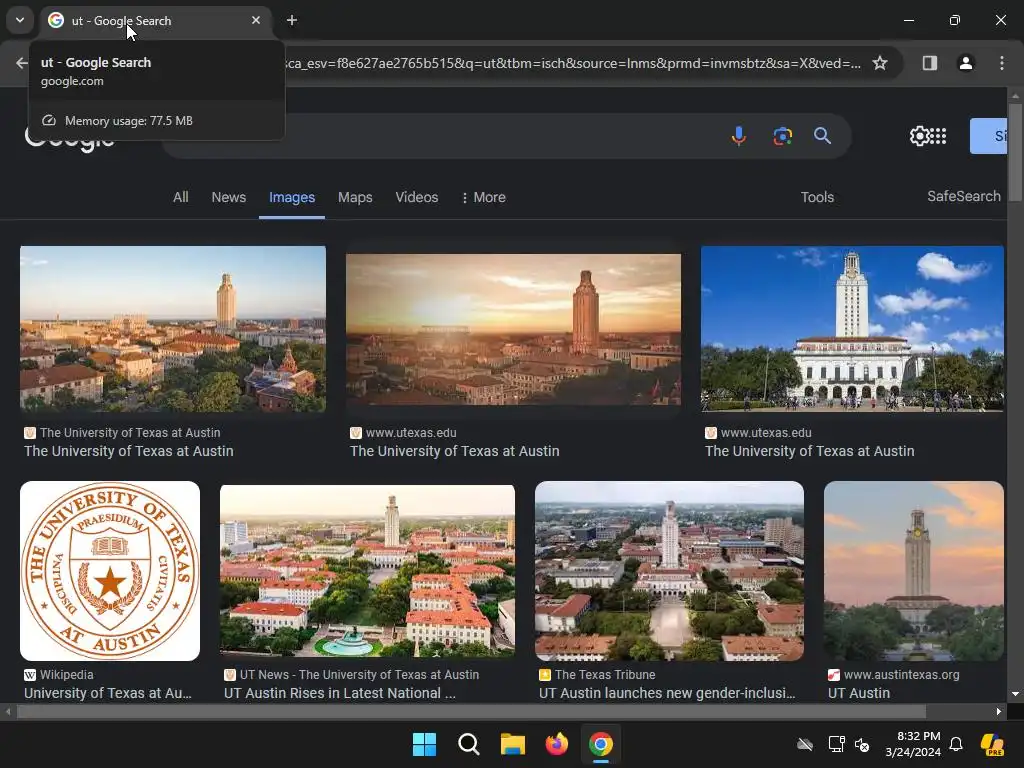Viewport: 1024px width, 768px height.
Task: Close the ut - Google Search tab
Action: tap(256, 20)
